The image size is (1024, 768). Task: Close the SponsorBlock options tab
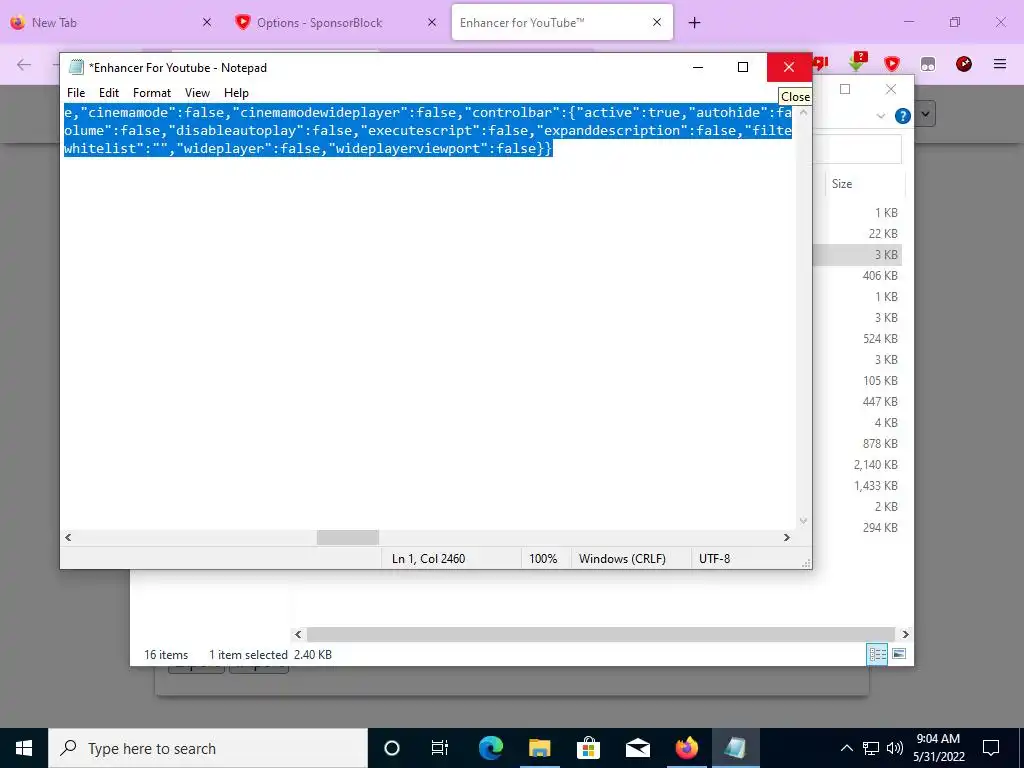point(432,22)
